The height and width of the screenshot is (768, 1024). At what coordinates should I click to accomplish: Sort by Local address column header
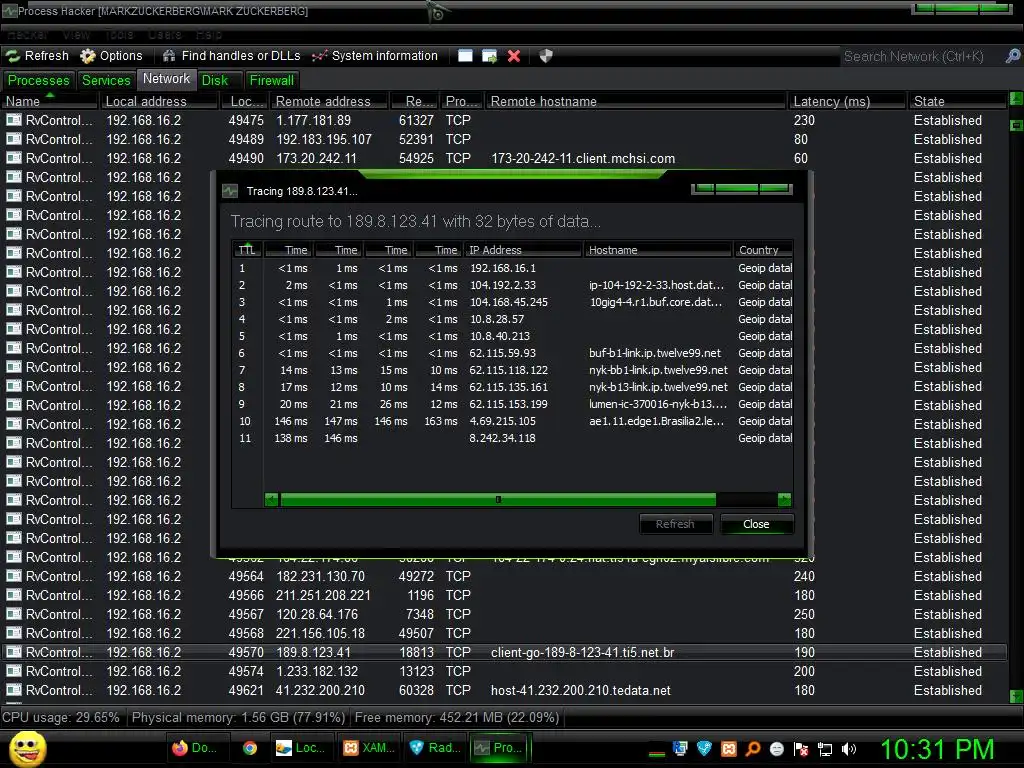pos(159,101)
